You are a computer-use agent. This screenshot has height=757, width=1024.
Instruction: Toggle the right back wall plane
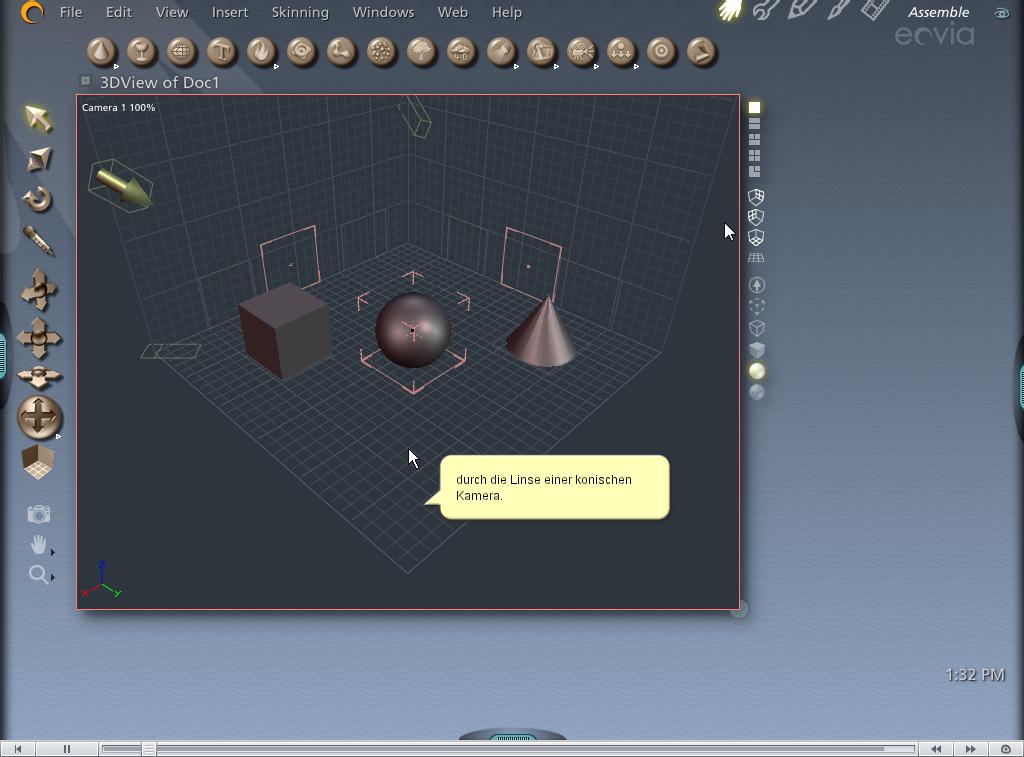(x=756, y=197)
